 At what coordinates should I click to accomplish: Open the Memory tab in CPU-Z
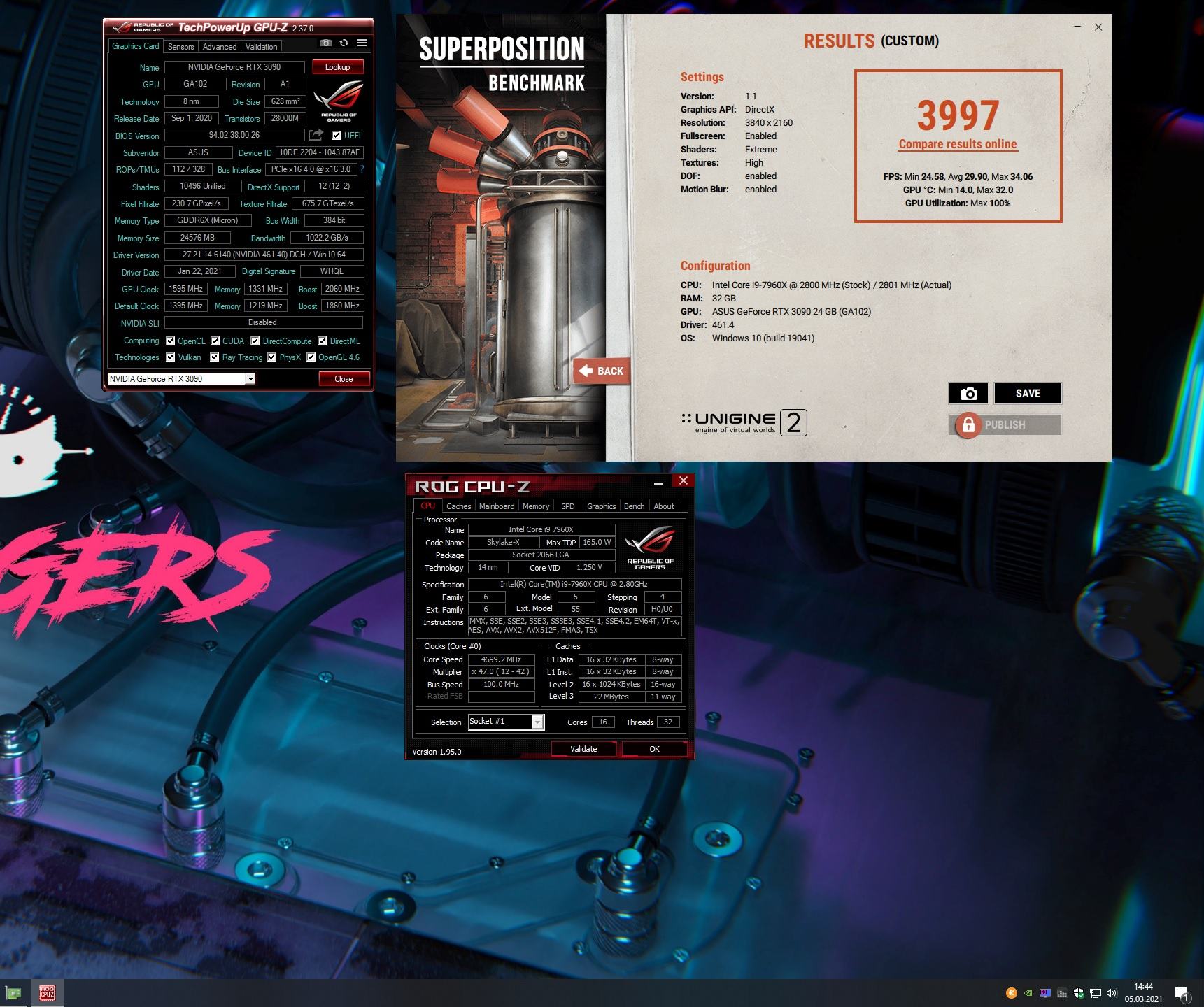pos(536,506)
